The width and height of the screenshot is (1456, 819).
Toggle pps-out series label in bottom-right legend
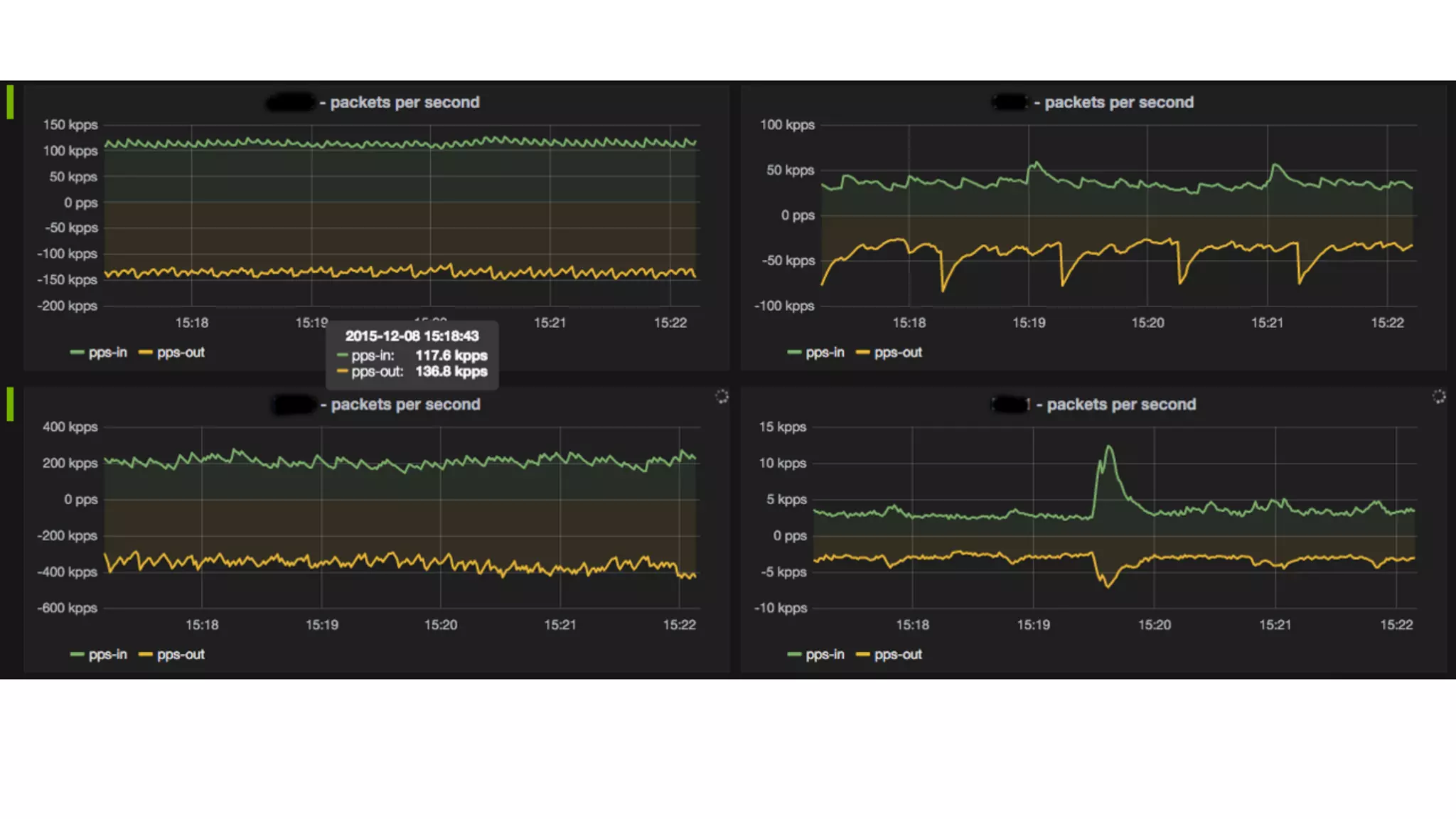click(x=898, y=655)
